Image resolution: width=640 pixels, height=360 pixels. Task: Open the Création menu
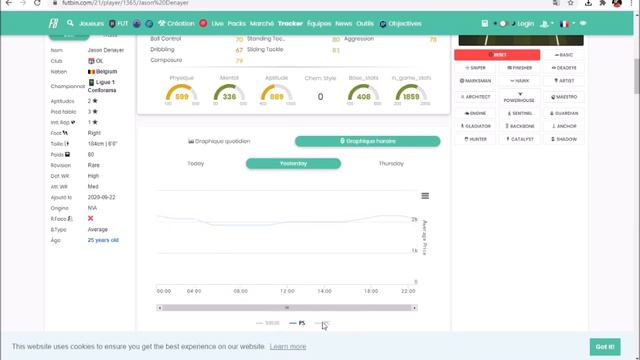(176, 24)
